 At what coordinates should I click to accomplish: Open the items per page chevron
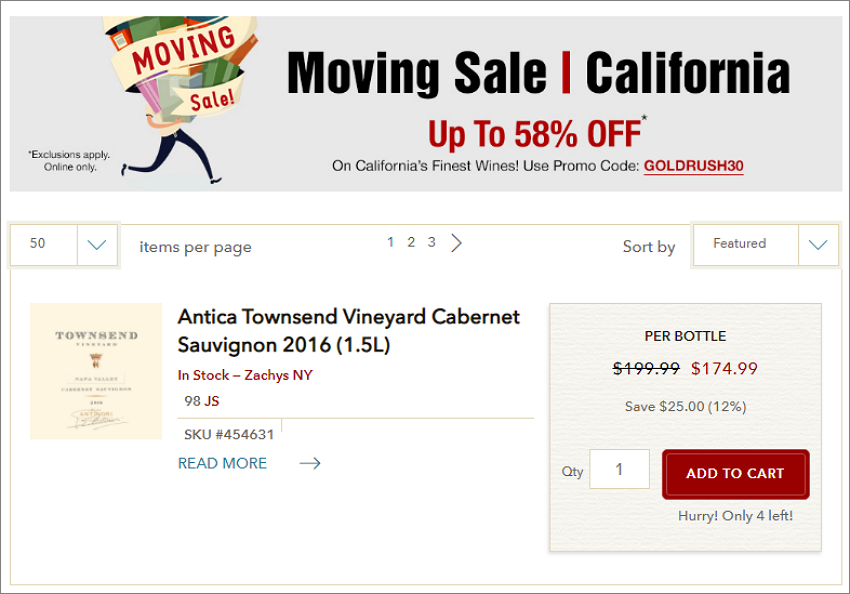point(97,245)
